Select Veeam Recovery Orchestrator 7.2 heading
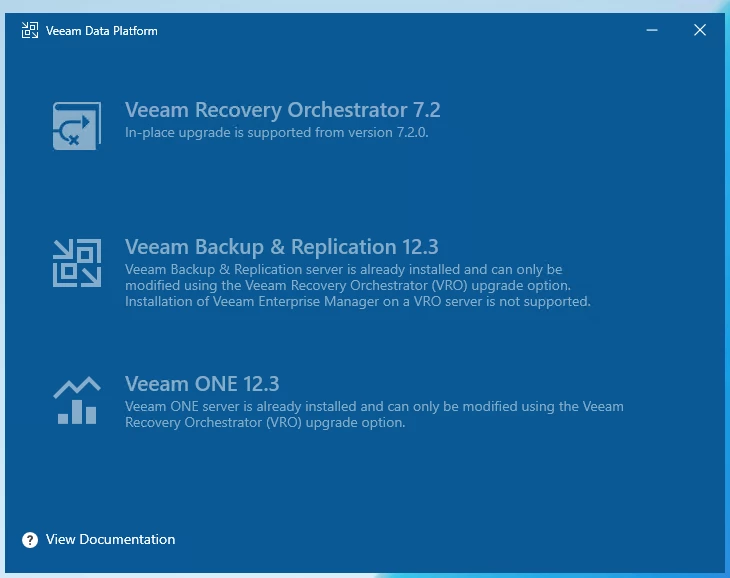This screenshot has width=730, height=578. [283, 110]
